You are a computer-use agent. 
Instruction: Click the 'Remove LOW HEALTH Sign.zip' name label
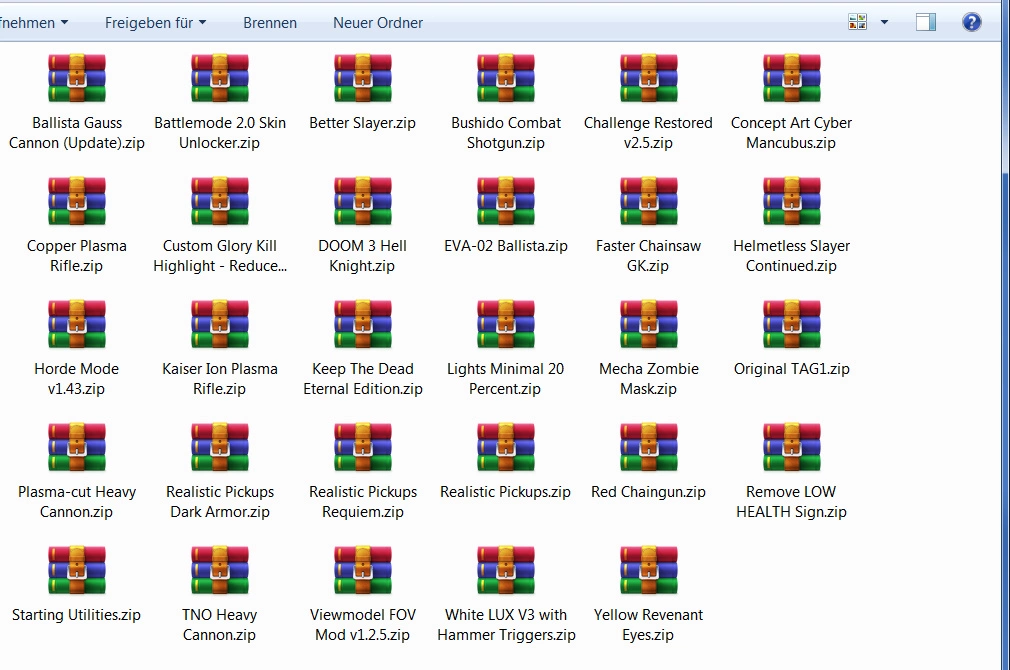792,502
